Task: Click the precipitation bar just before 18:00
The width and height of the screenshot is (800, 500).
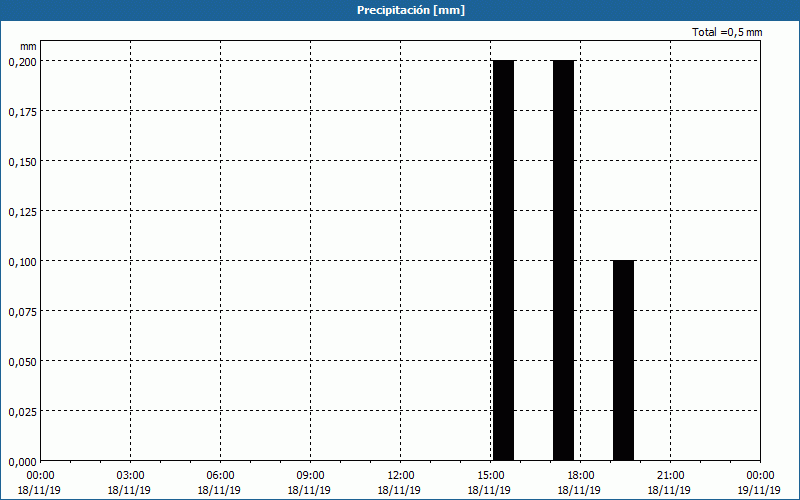Action: [563, 260]
